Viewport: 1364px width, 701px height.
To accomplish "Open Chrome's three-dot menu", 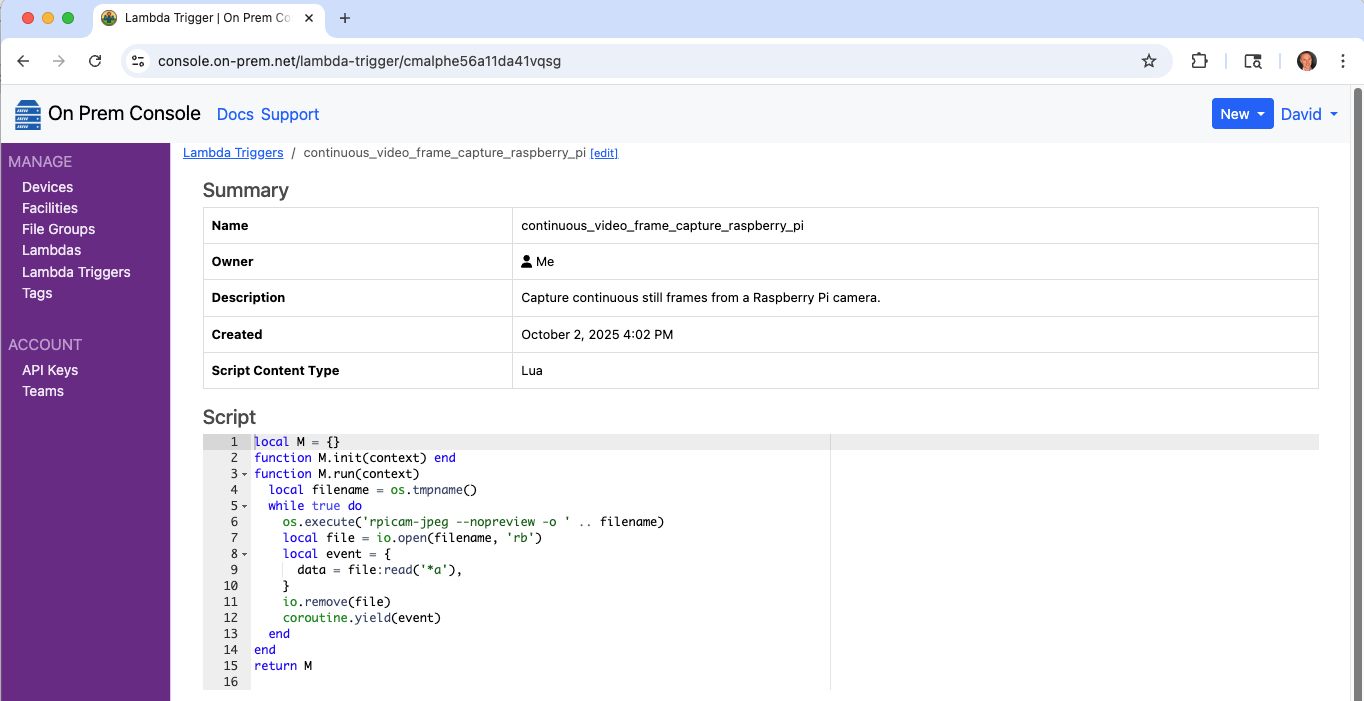I will pyautogui.click(x=1343, y=60).
